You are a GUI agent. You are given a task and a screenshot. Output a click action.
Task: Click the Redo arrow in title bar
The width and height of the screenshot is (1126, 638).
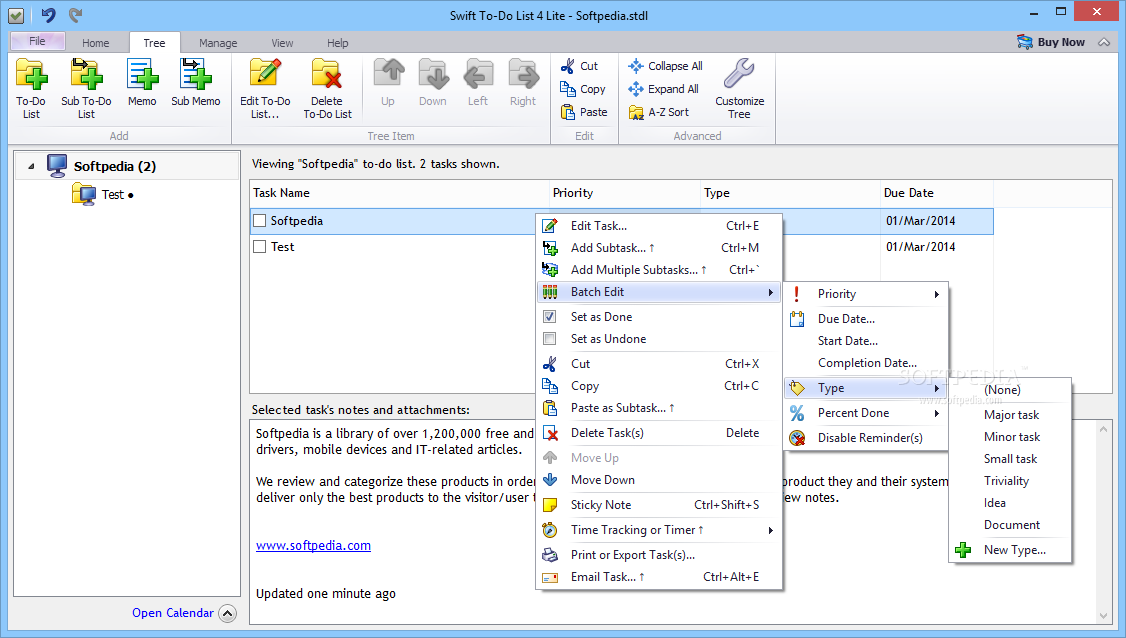[x=75, y=14]
